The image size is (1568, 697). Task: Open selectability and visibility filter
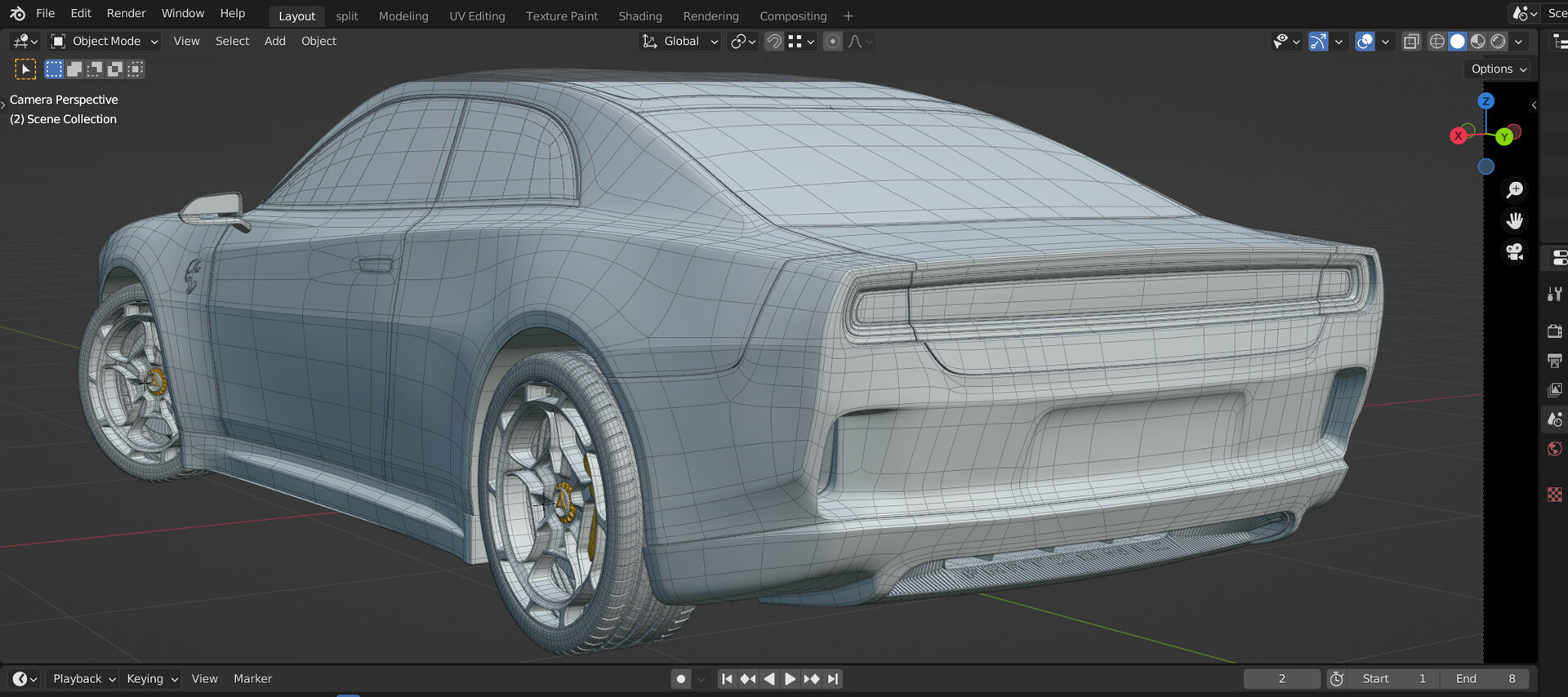1286,41
